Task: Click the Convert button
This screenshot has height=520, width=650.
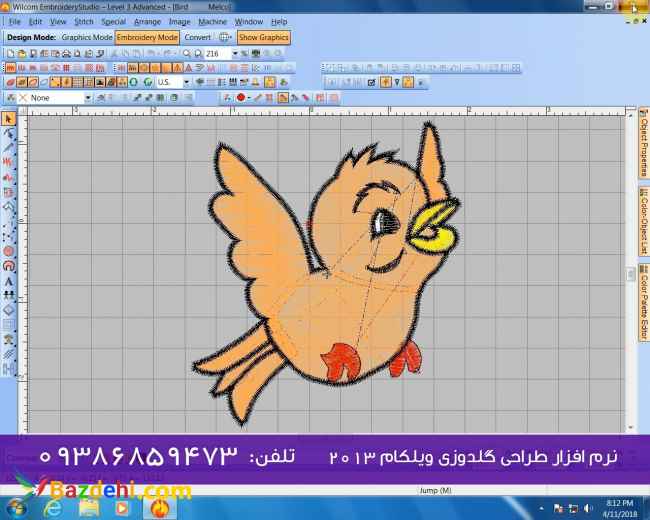Action: pos(198,38)
